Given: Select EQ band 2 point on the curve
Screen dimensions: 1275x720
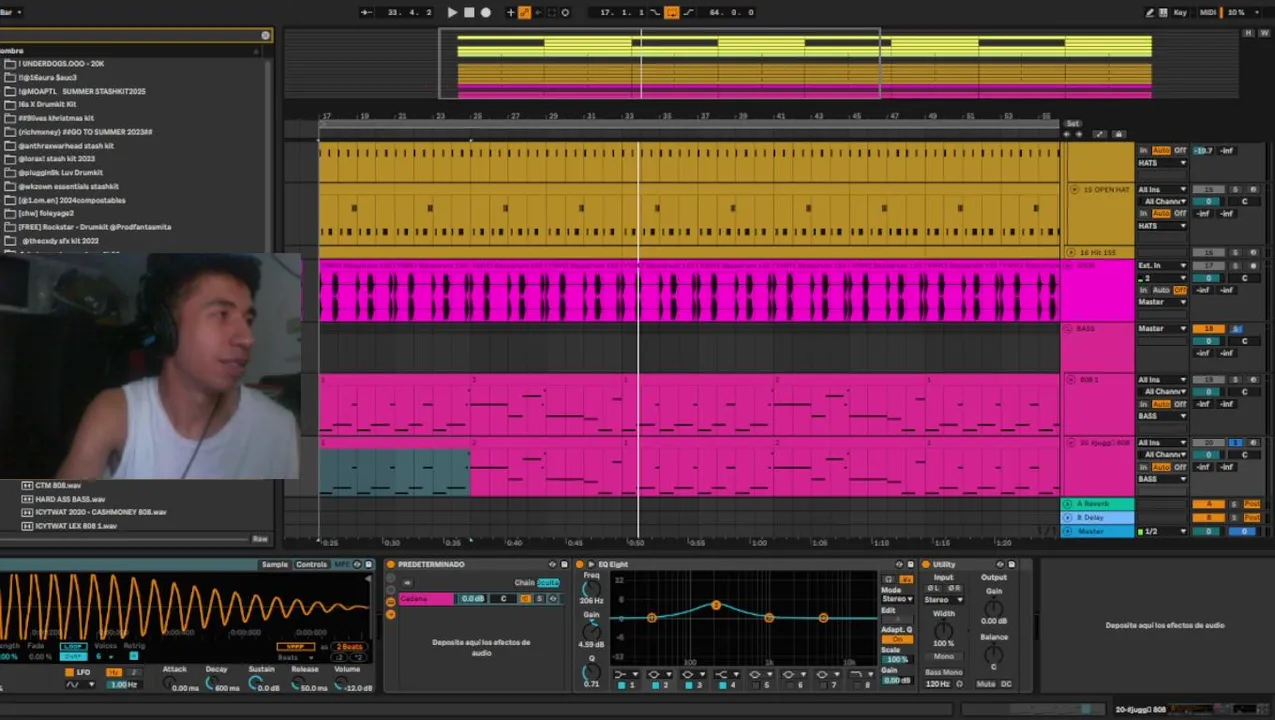Looking at the screenshot, I should tap(716, 605).
